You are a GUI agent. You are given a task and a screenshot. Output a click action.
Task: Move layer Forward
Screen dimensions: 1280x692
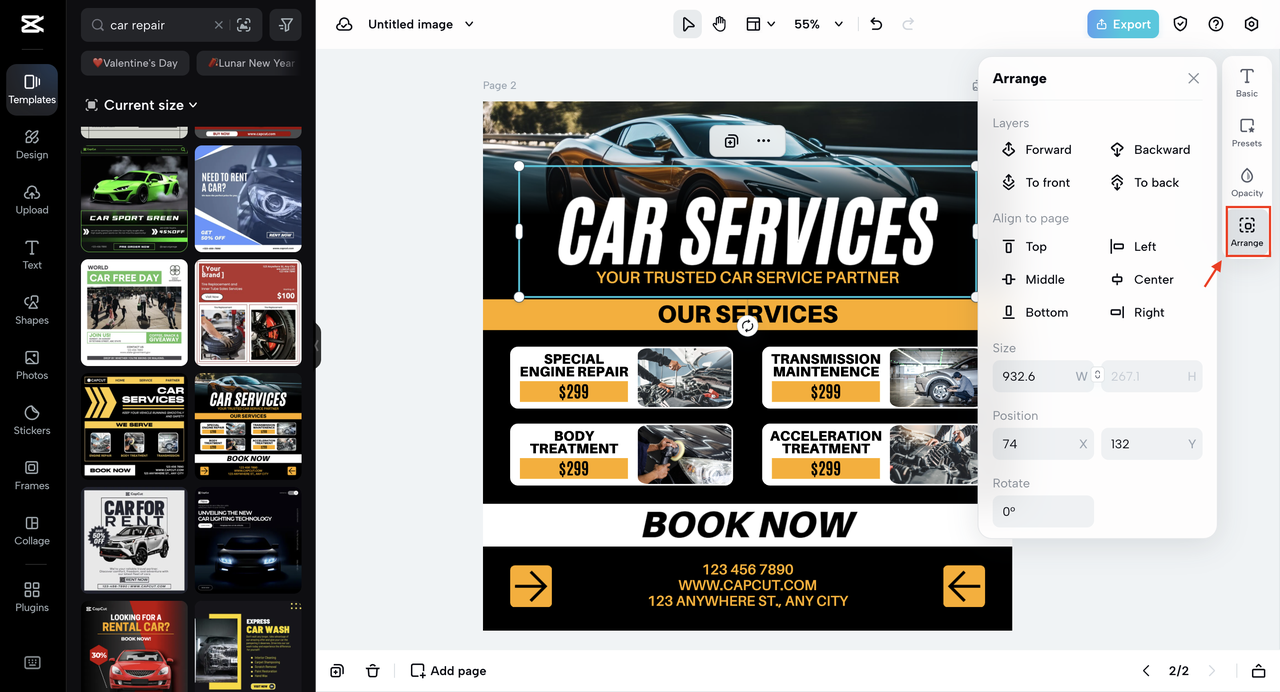(1037, 150)
